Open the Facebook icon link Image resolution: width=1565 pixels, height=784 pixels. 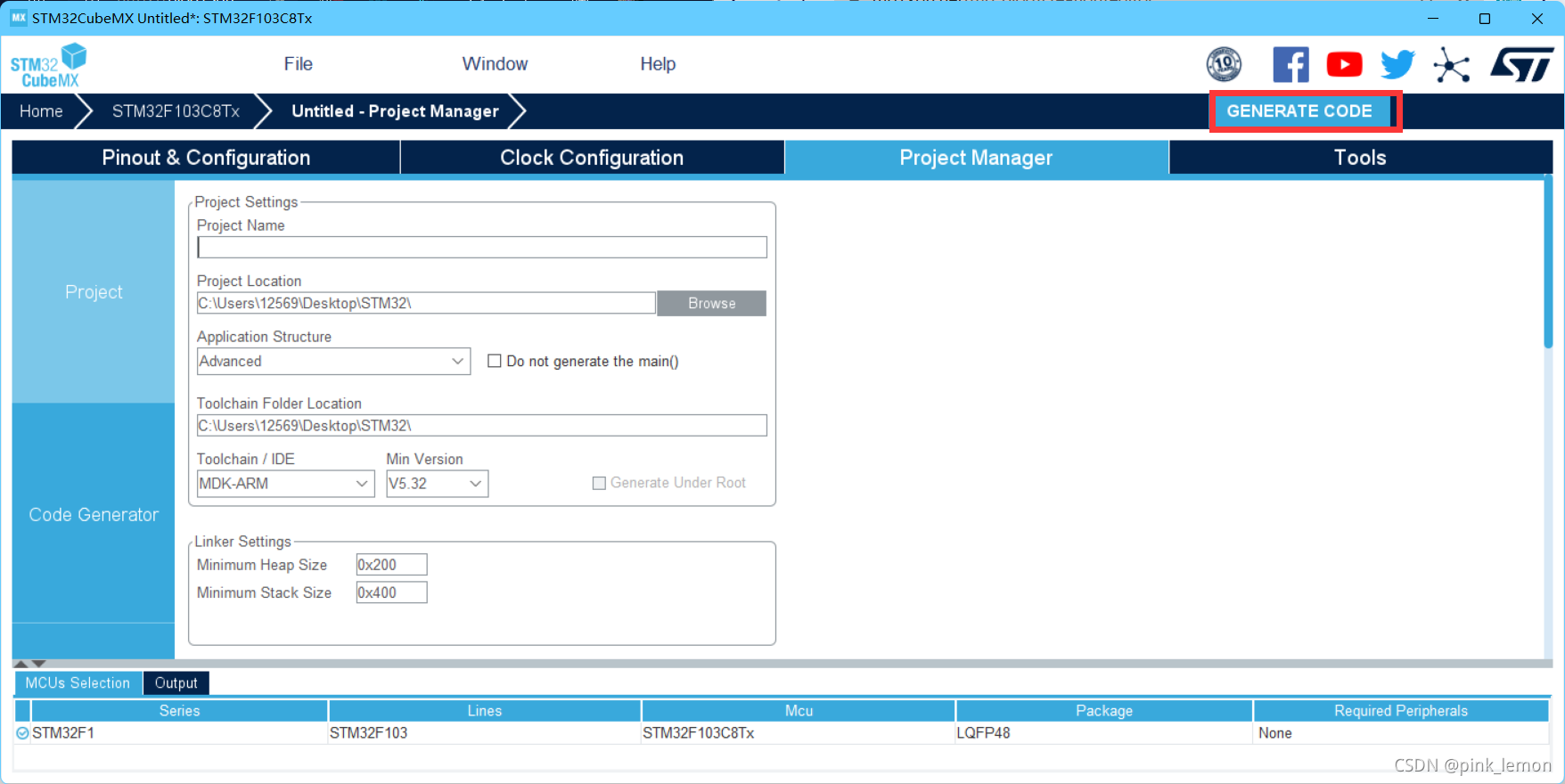click(1291, 64)
